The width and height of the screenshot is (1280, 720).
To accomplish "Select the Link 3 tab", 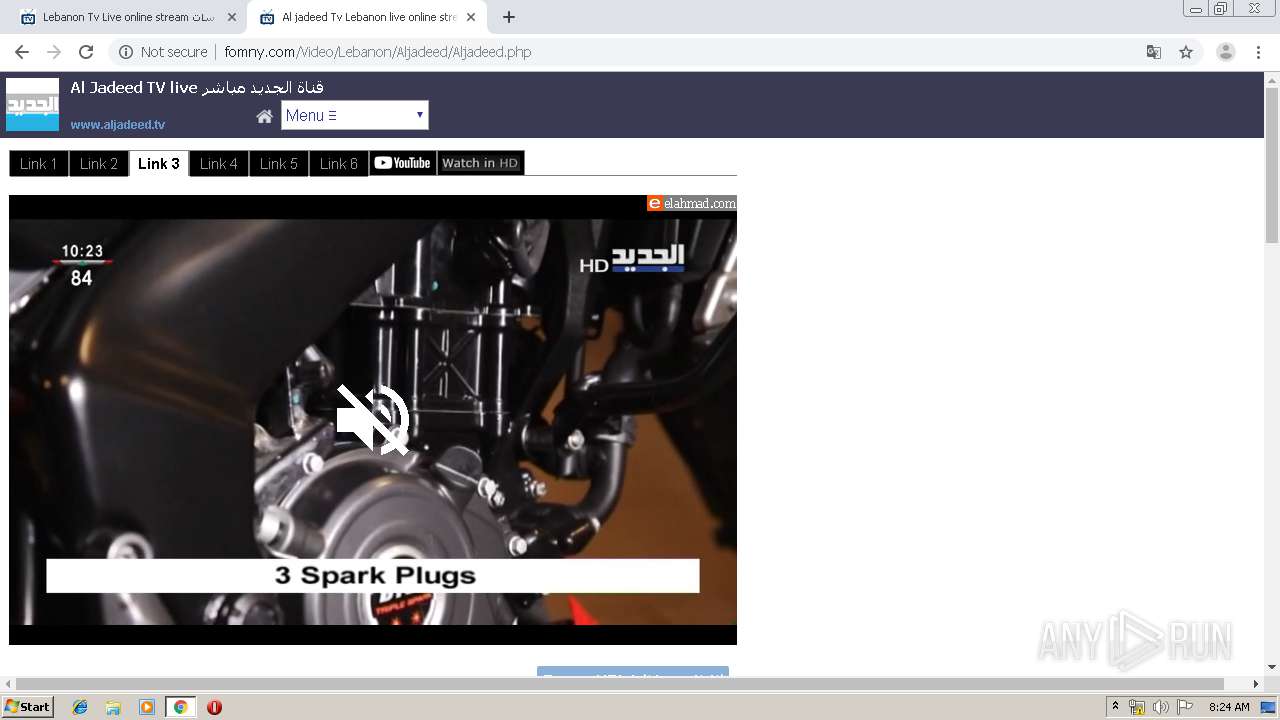I will tap(159, 163).
